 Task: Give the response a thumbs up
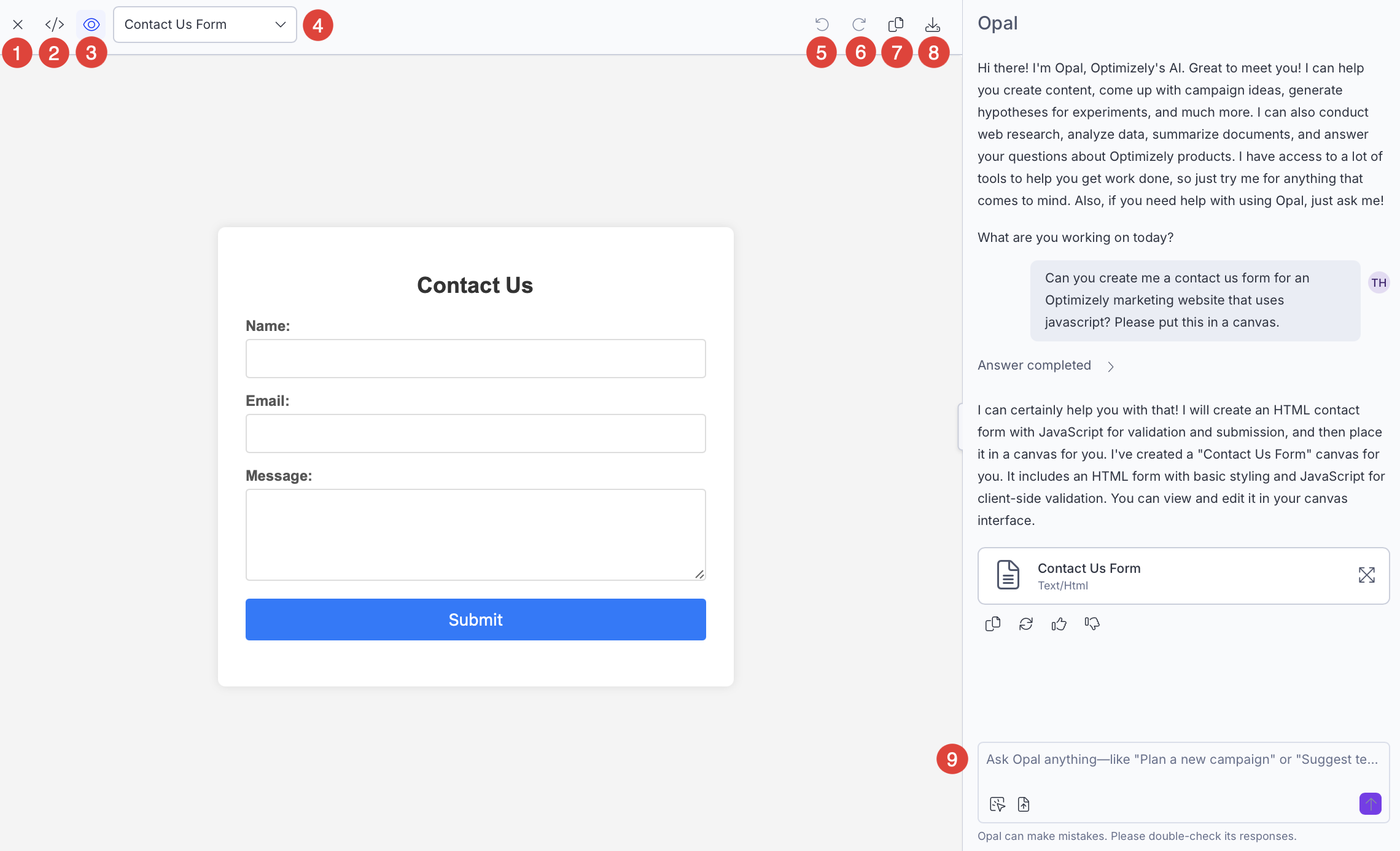(1059, 624)
